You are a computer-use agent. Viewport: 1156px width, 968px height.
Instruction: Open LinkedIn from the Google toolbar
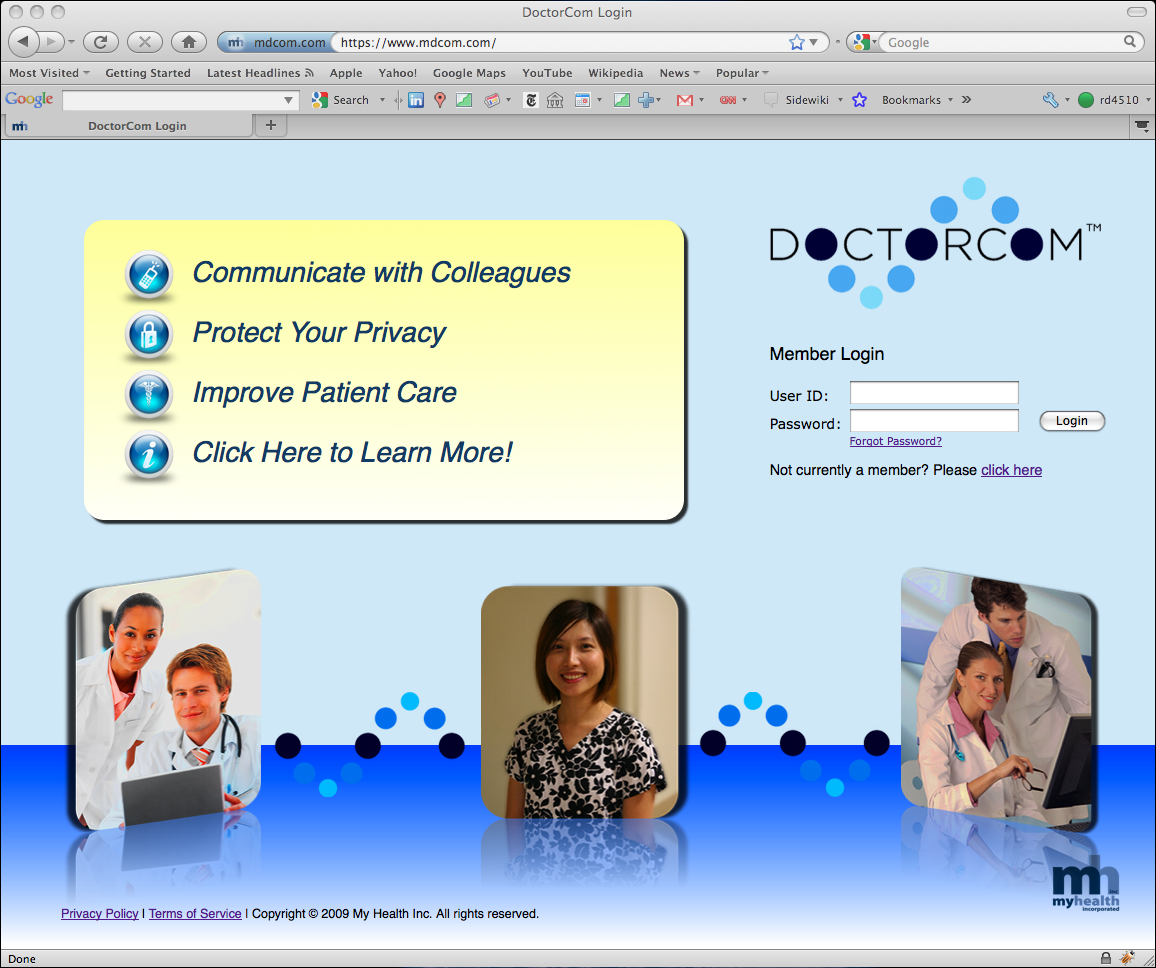tap(416, 99)
